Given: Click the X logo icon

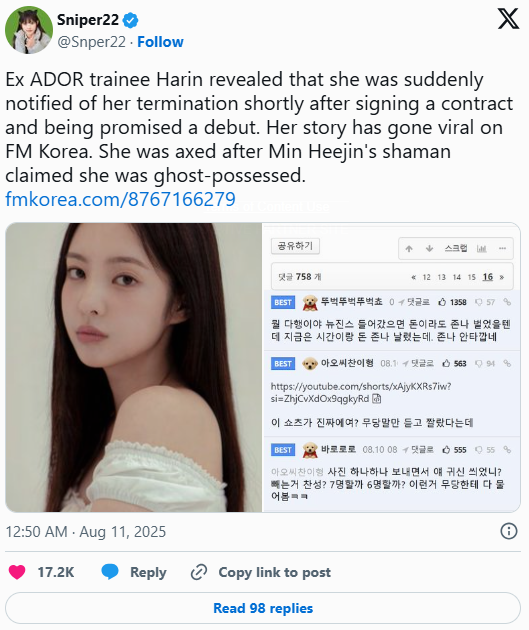Looking at the screenshot, I should tap(508, 19).
